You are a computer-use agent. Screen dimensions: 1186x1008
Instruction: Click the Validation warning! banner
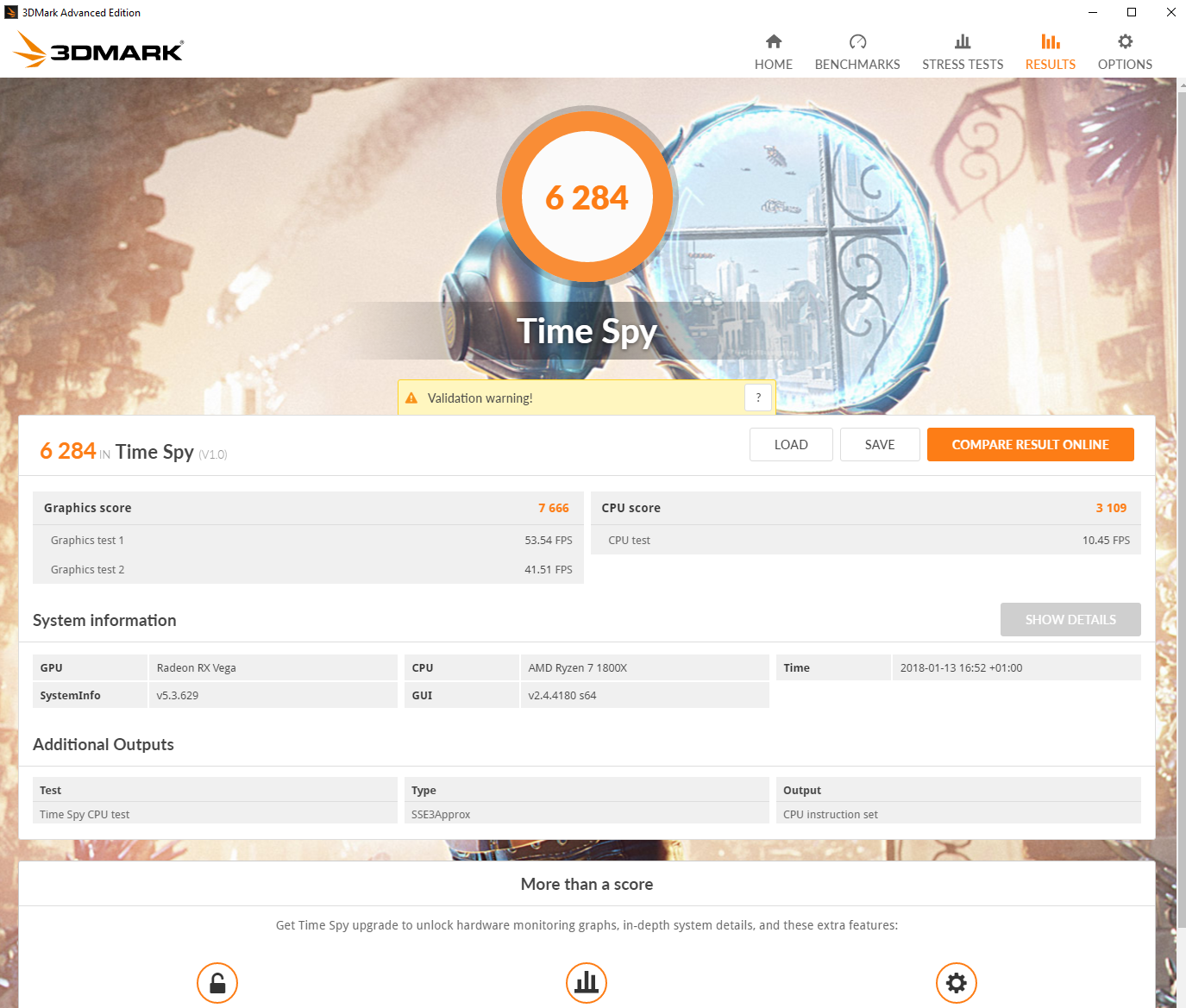click(587, 398)
